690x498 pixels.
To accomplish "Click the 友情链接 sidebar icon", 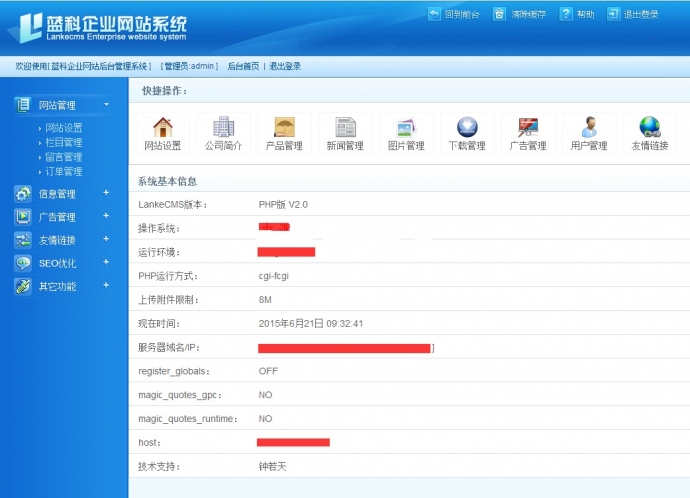I will click(x=23, y=240).
